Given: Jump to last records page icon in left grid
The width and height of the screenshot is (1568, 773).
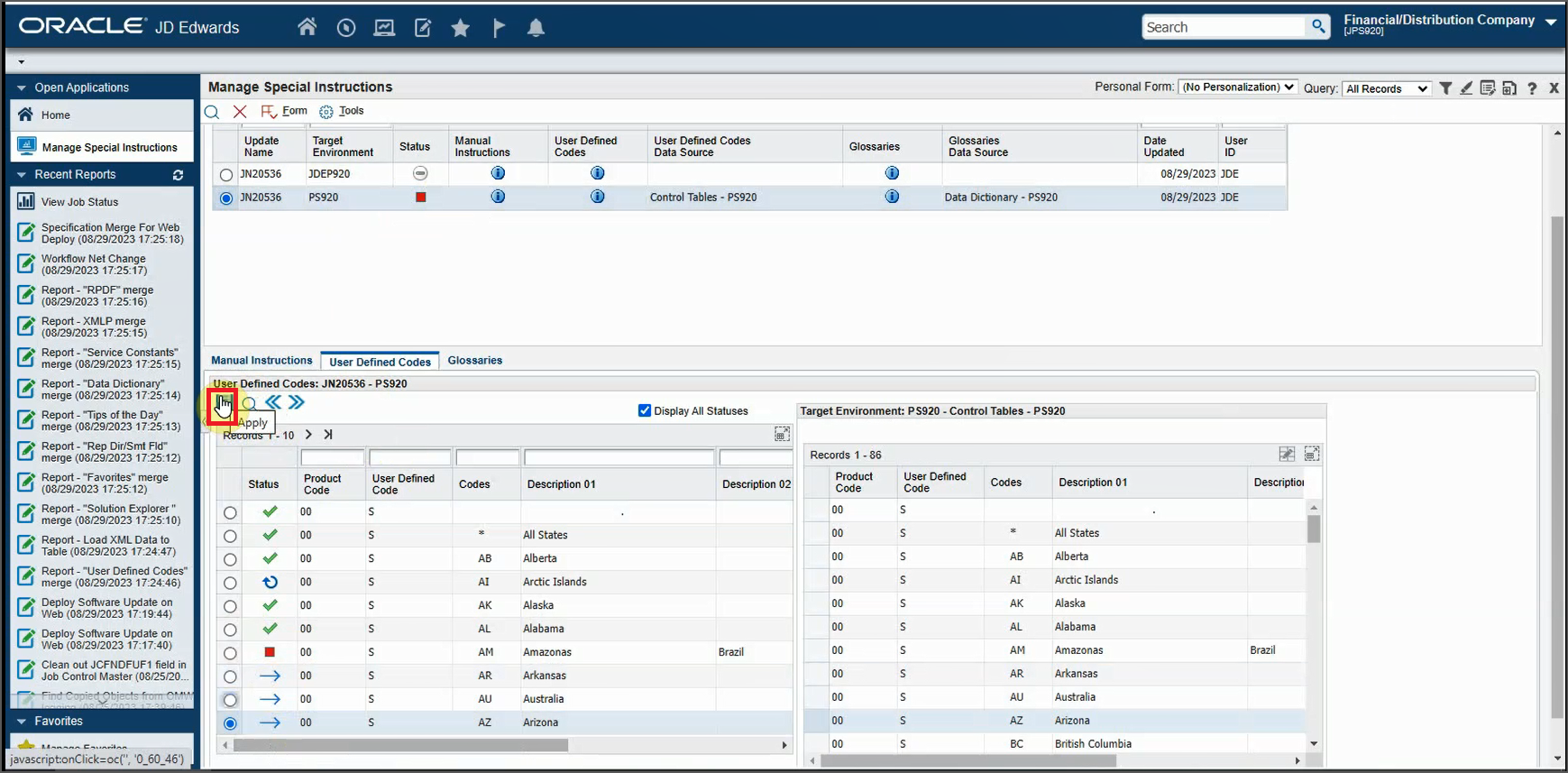Looking at the screenshot, I should pyautogui.click(x=328, y=435).
